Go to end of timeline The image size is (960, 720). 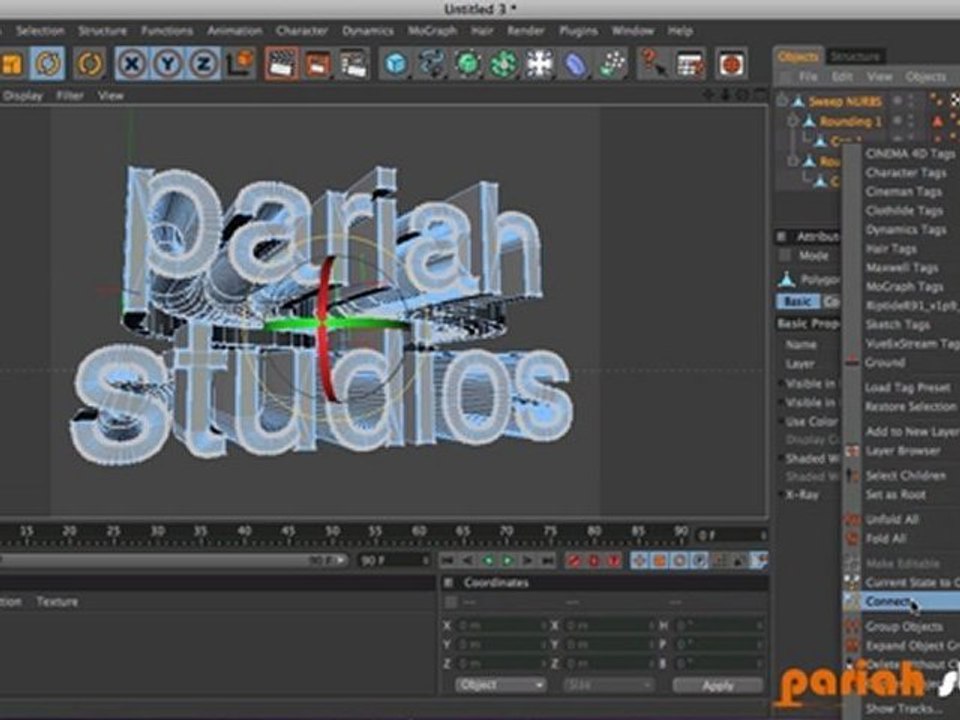coord(548,560)
